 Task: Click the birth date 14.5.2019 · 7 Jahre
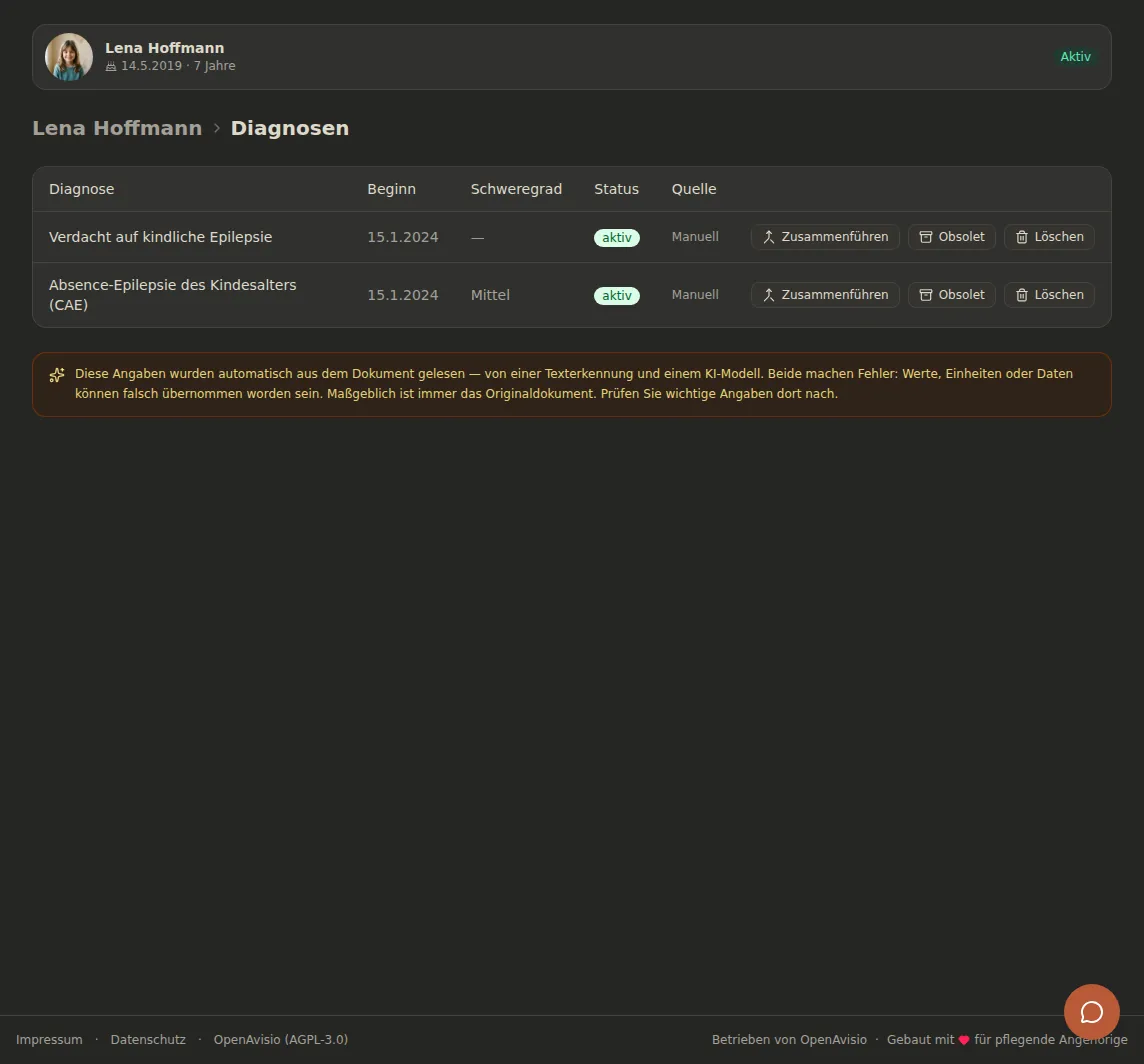[178, 66]
